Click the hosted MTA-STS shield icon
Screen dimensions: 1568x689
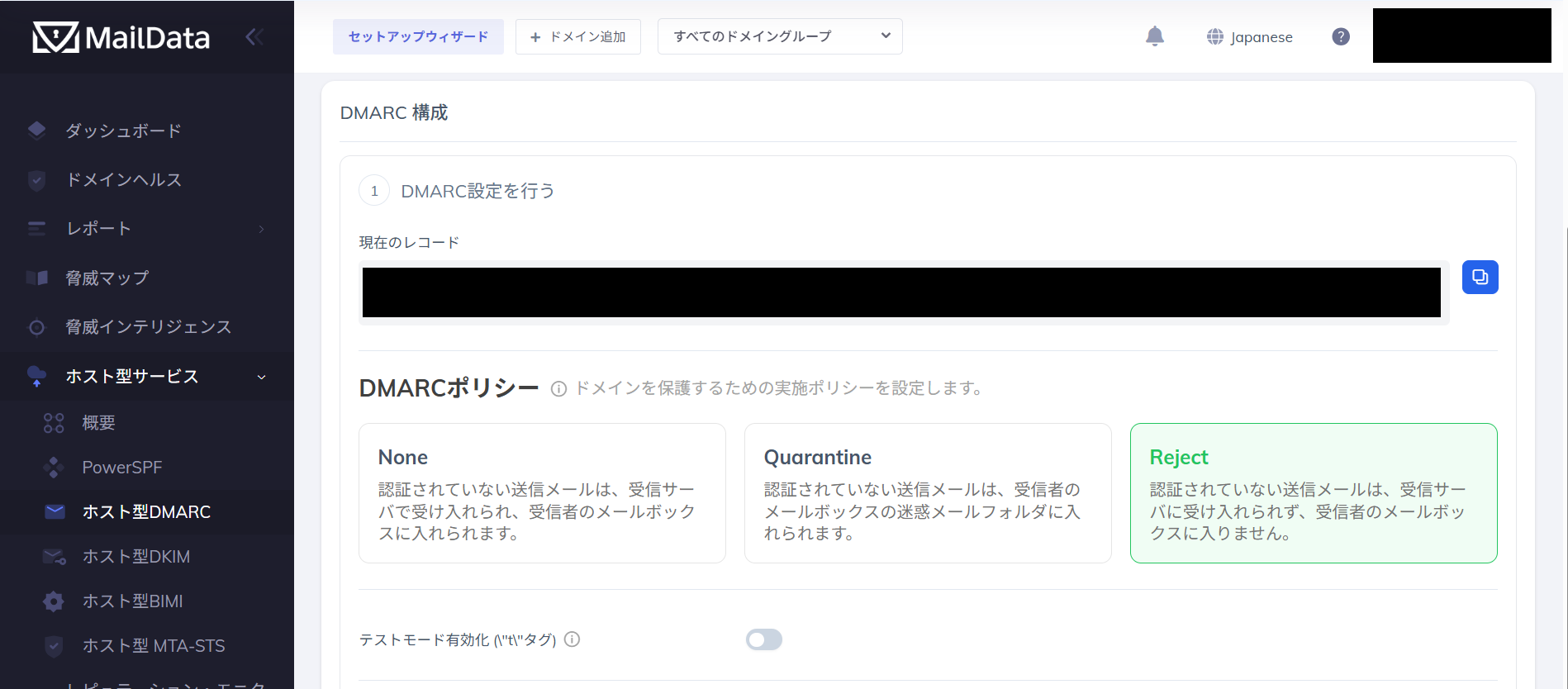click(54, 646)
